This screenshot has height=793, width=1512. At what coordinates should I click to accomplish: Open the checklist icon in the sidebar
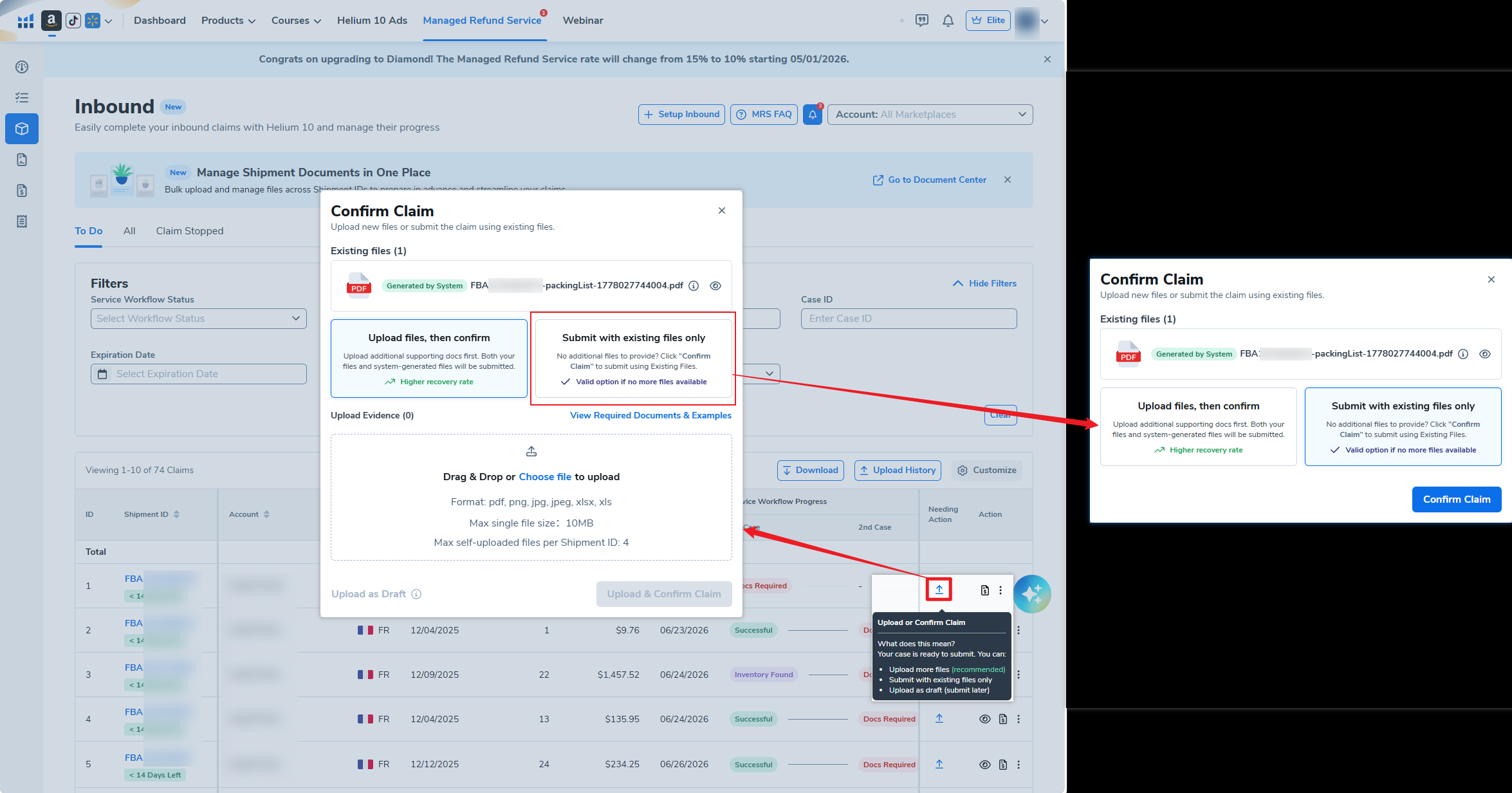point(22,98)
